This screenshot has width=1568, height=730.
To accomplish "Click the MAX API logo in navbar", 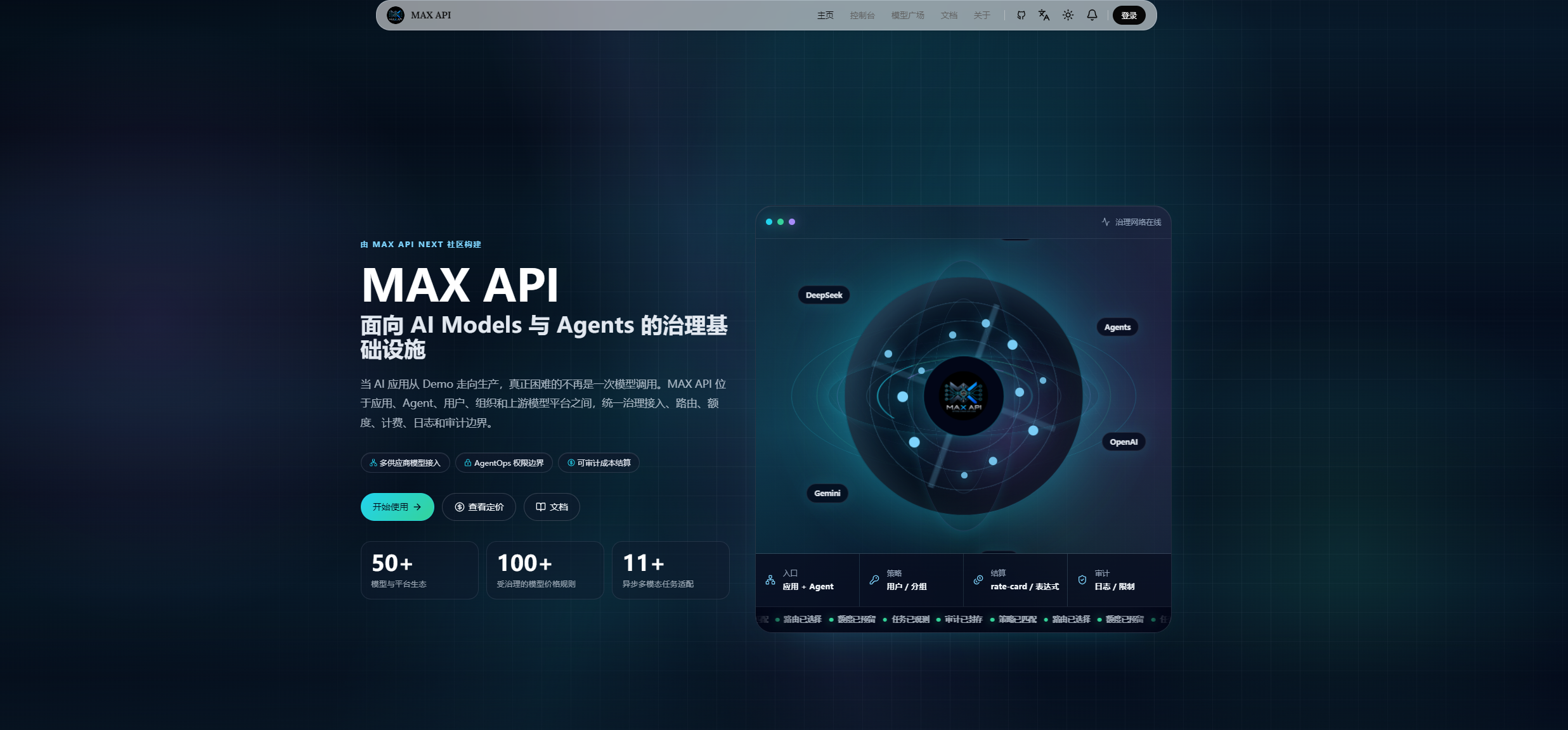I will click(x=396, y=15).
